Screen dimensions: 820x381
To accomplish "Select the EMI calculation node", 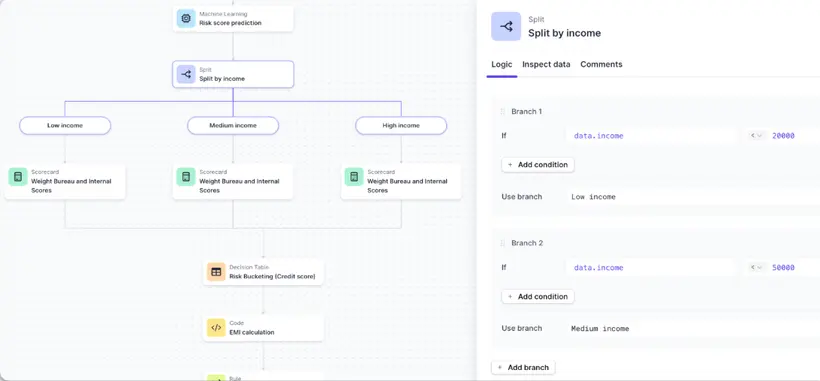I will (x=263, y=328).
